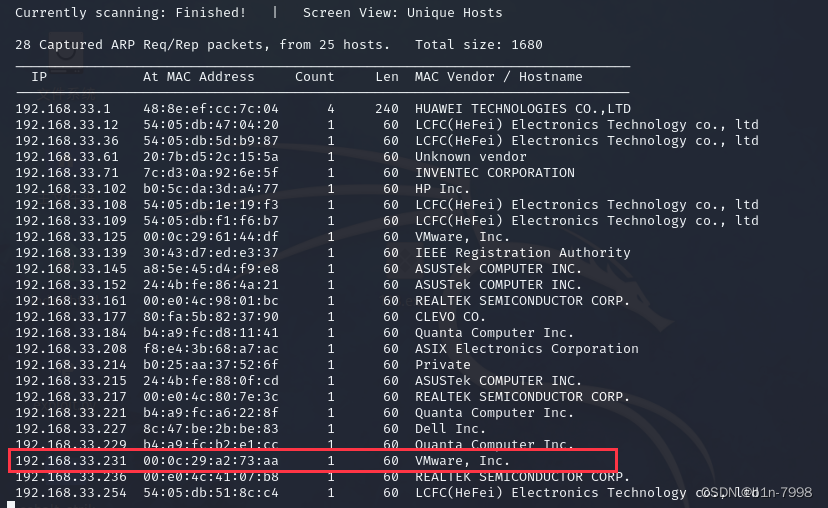This screenshot has width=828, height=508.
Task: Click INVENTEC CORPORATION vendor text
Action: (495, 173)
